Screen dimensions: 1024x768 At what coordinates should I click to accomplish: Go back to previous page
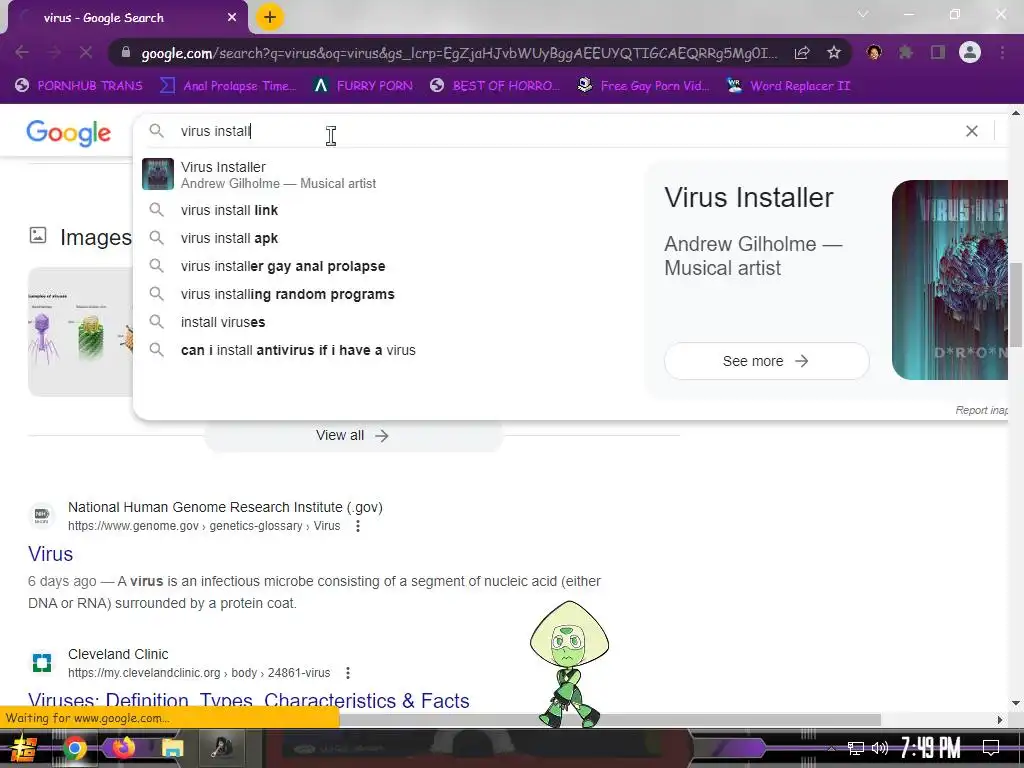point(22,52)
